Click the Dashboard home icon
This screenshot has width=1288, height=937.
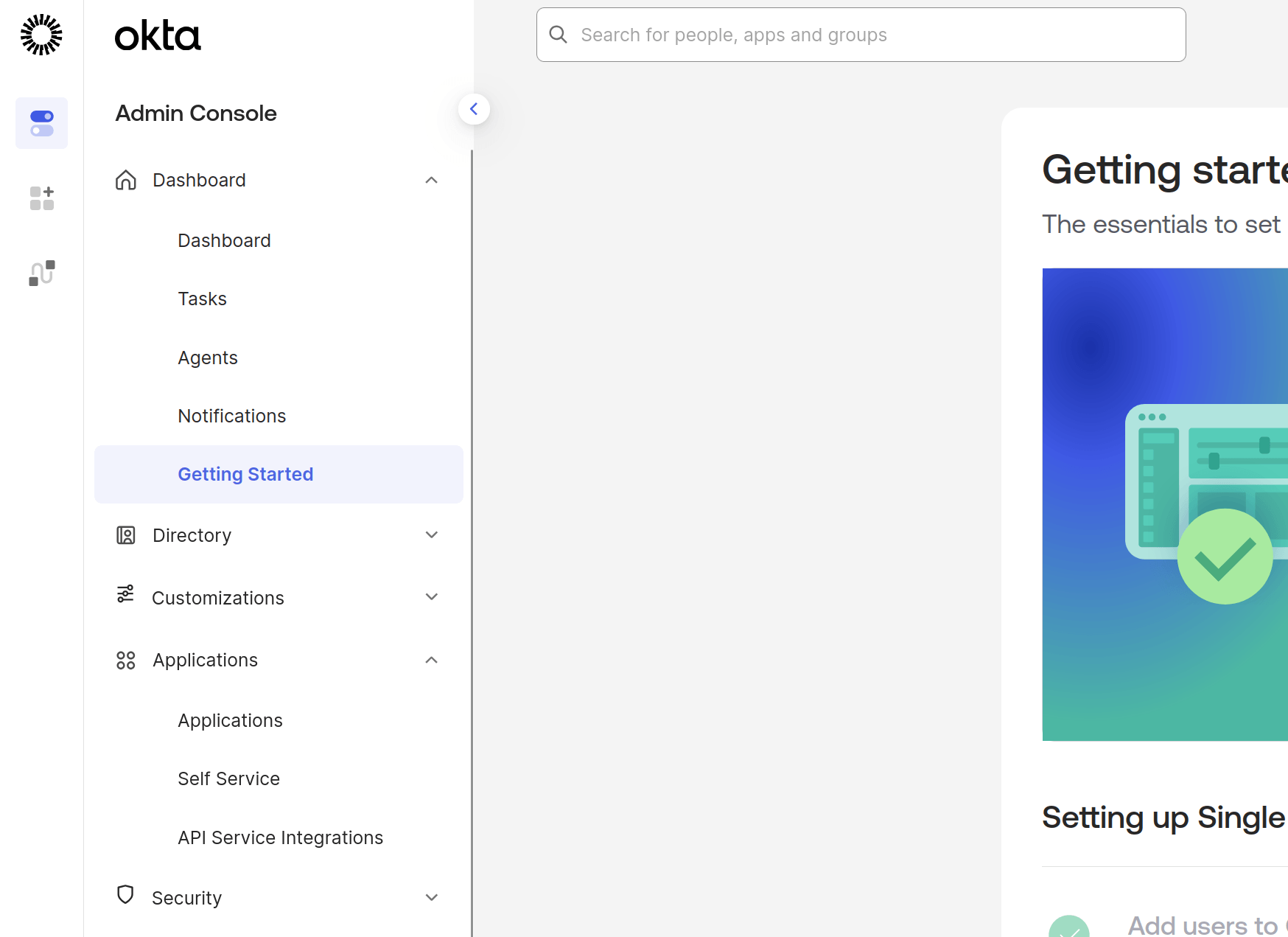point(126,180)
